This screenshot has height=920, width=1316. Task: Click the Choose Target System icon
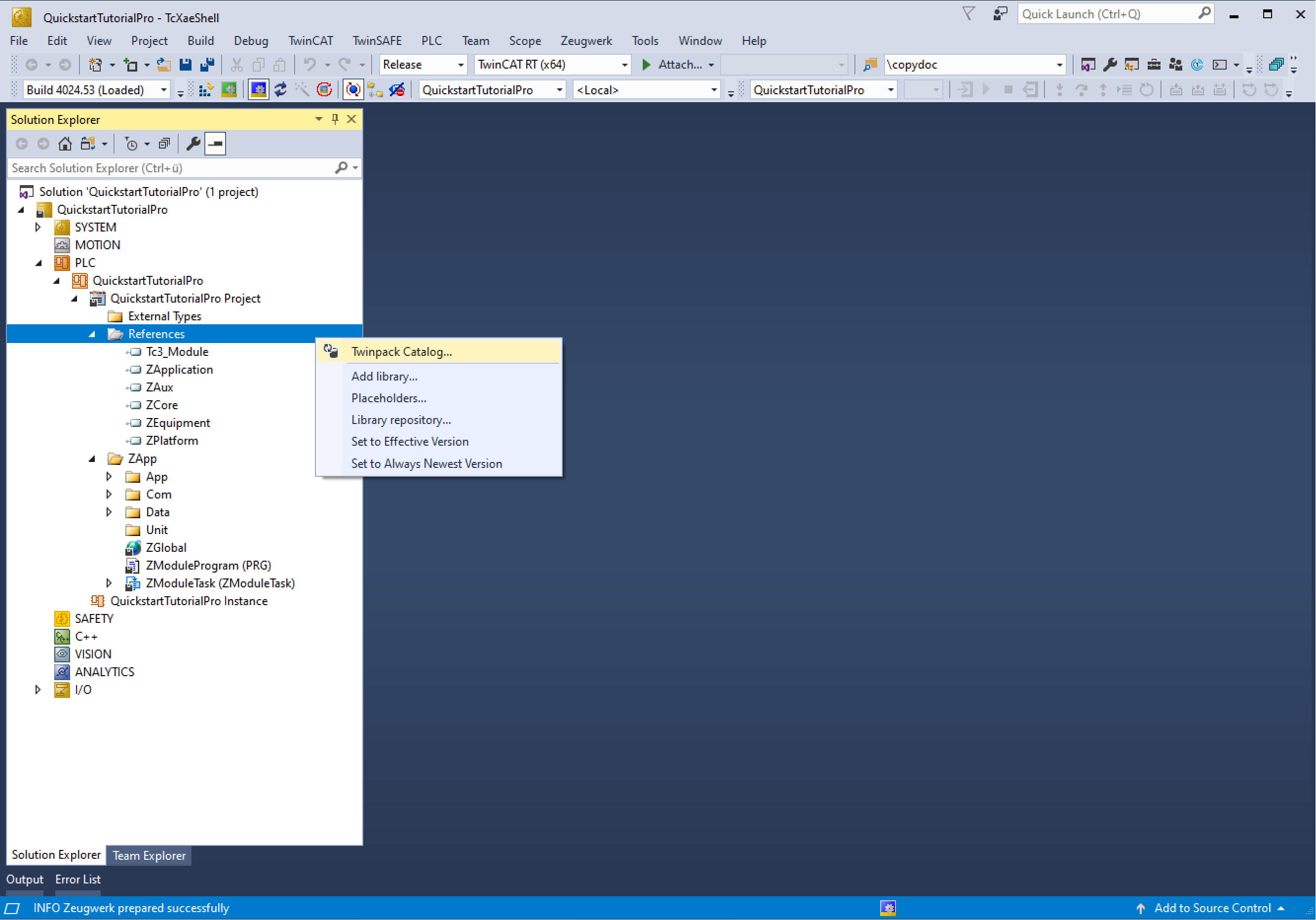coord(376,90)
